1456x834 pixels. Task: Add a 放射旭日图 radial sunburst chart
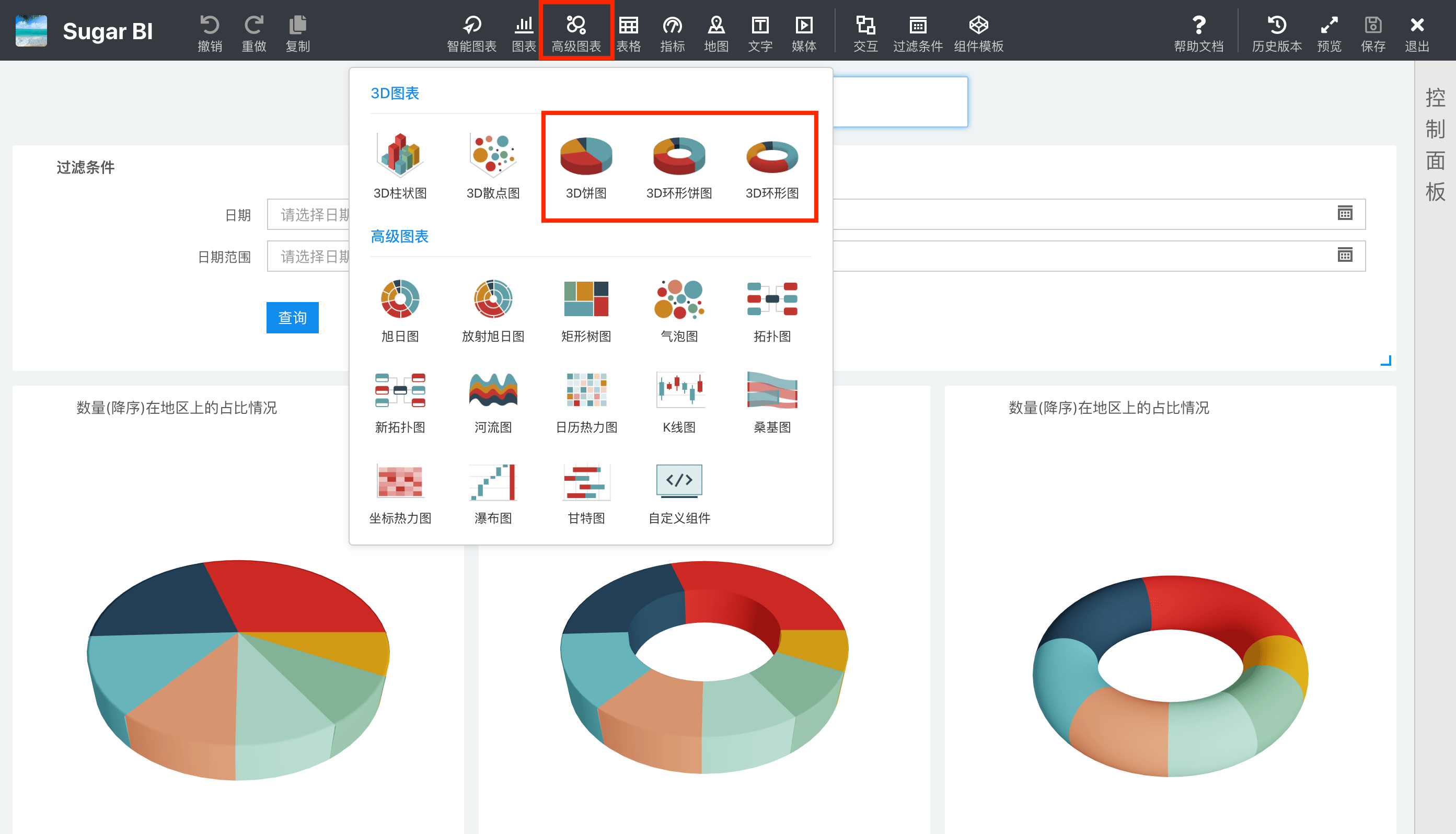(x=493, y=310)
